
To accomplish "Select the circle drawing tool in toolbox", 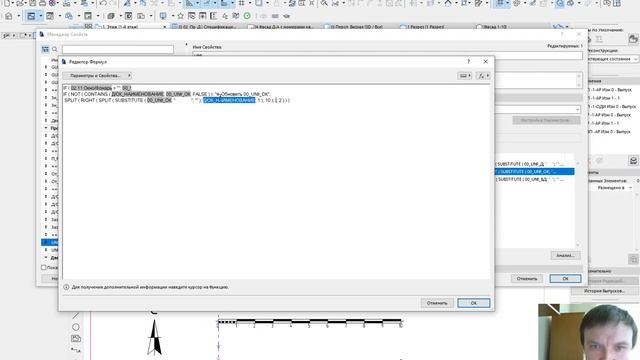I will click(76, 327).
